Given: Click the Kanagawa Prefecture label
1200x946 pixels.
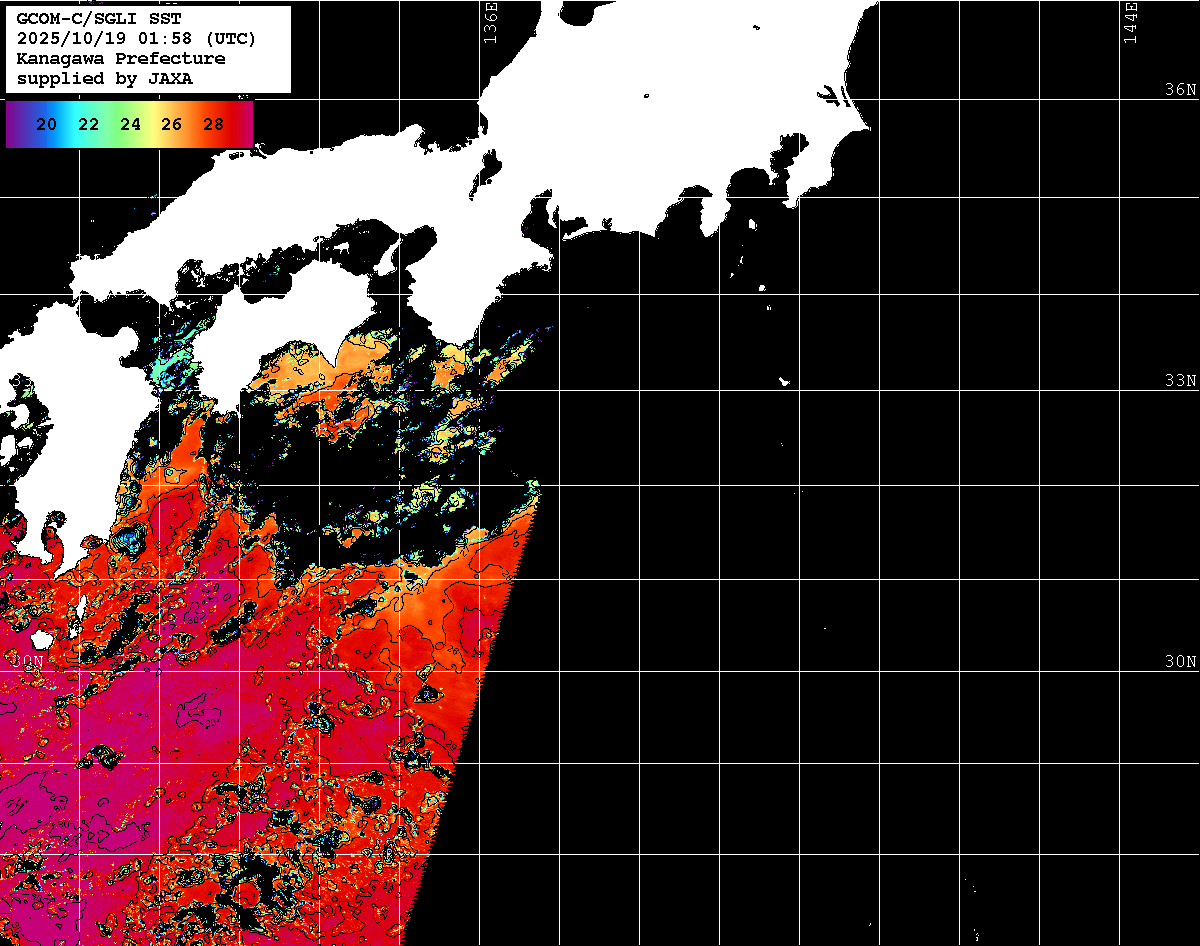Looking at the screenshot, I should (121, 59).
